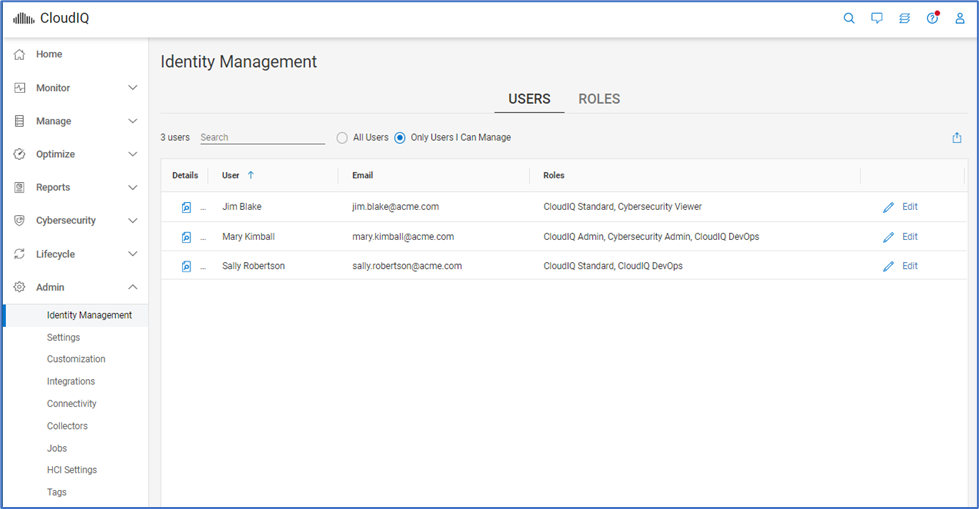Image resolution: width=979 pixels, height=509 pixels.
Task: Switch to the ROLES tab
Action: click(599, 99)
